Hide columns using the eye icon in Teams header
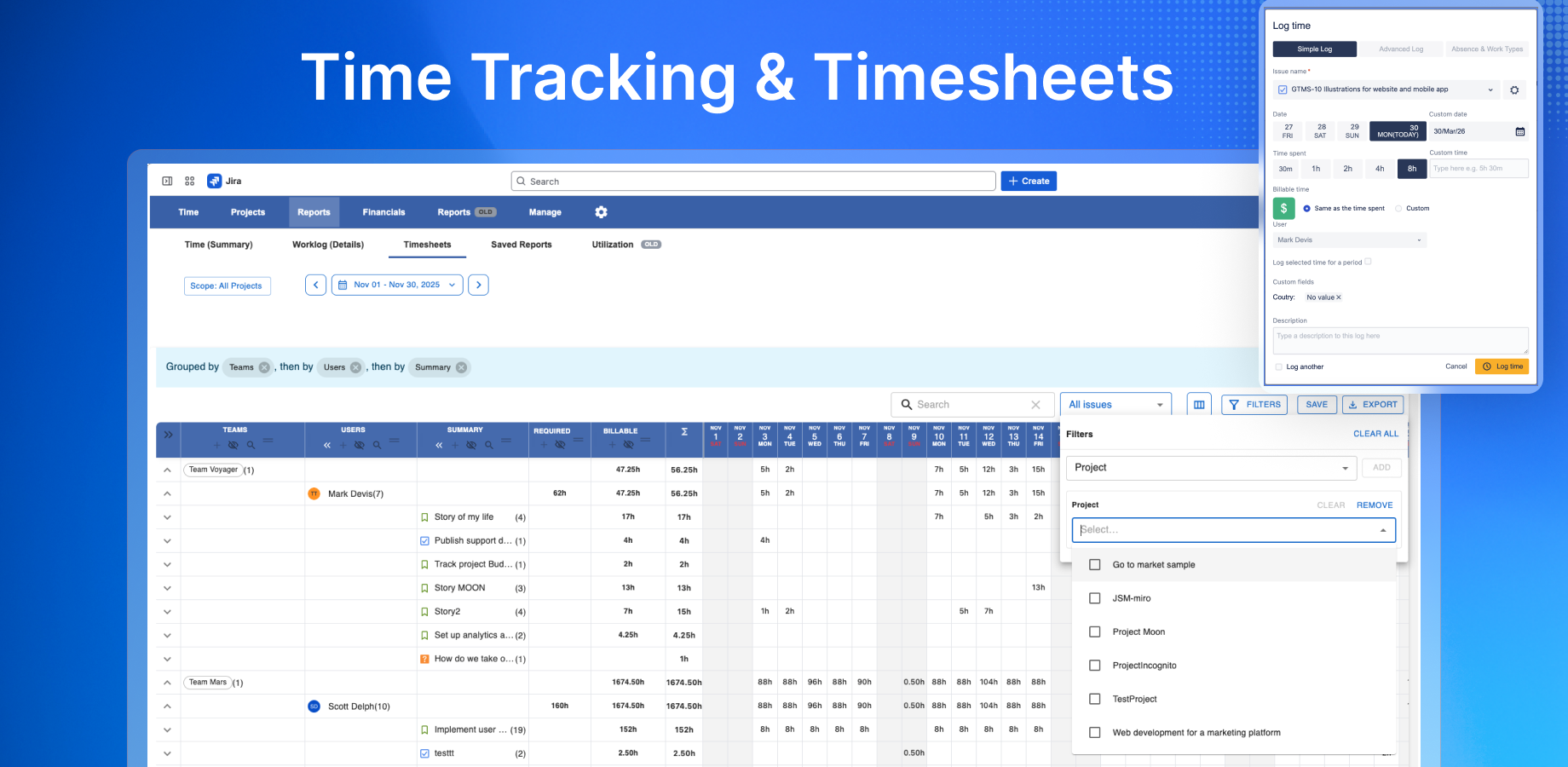 pyautogui.click(x=232, y=444)
